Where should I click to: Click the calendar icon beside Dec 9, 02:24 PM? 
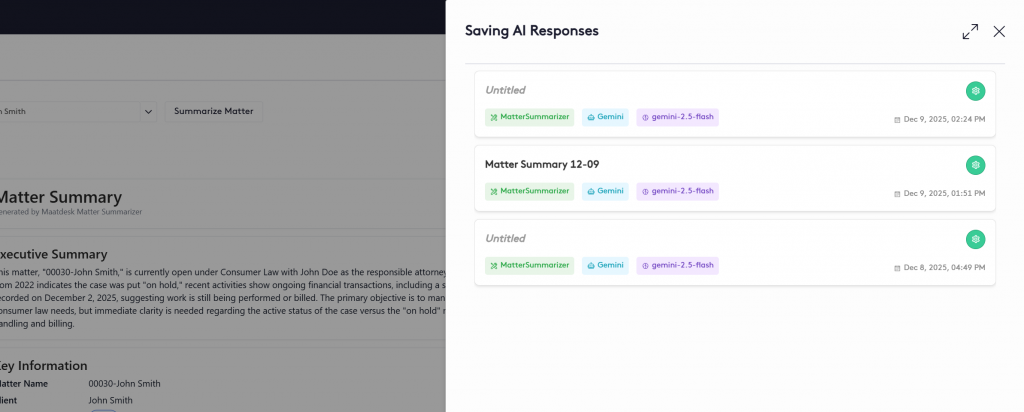click(x=897, y=120)
